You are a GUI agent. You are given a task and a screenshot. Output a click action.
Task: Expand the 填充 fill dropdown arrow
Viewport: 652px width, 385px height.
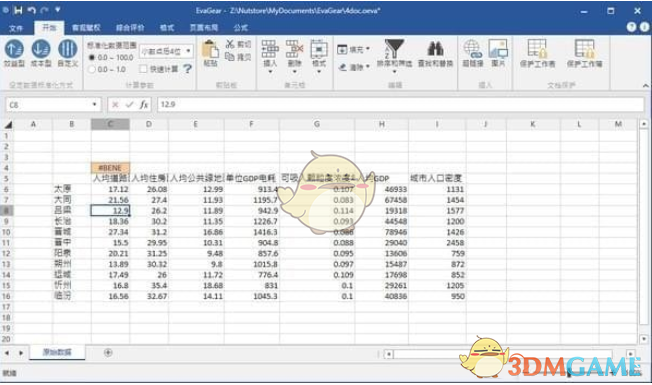368,49
